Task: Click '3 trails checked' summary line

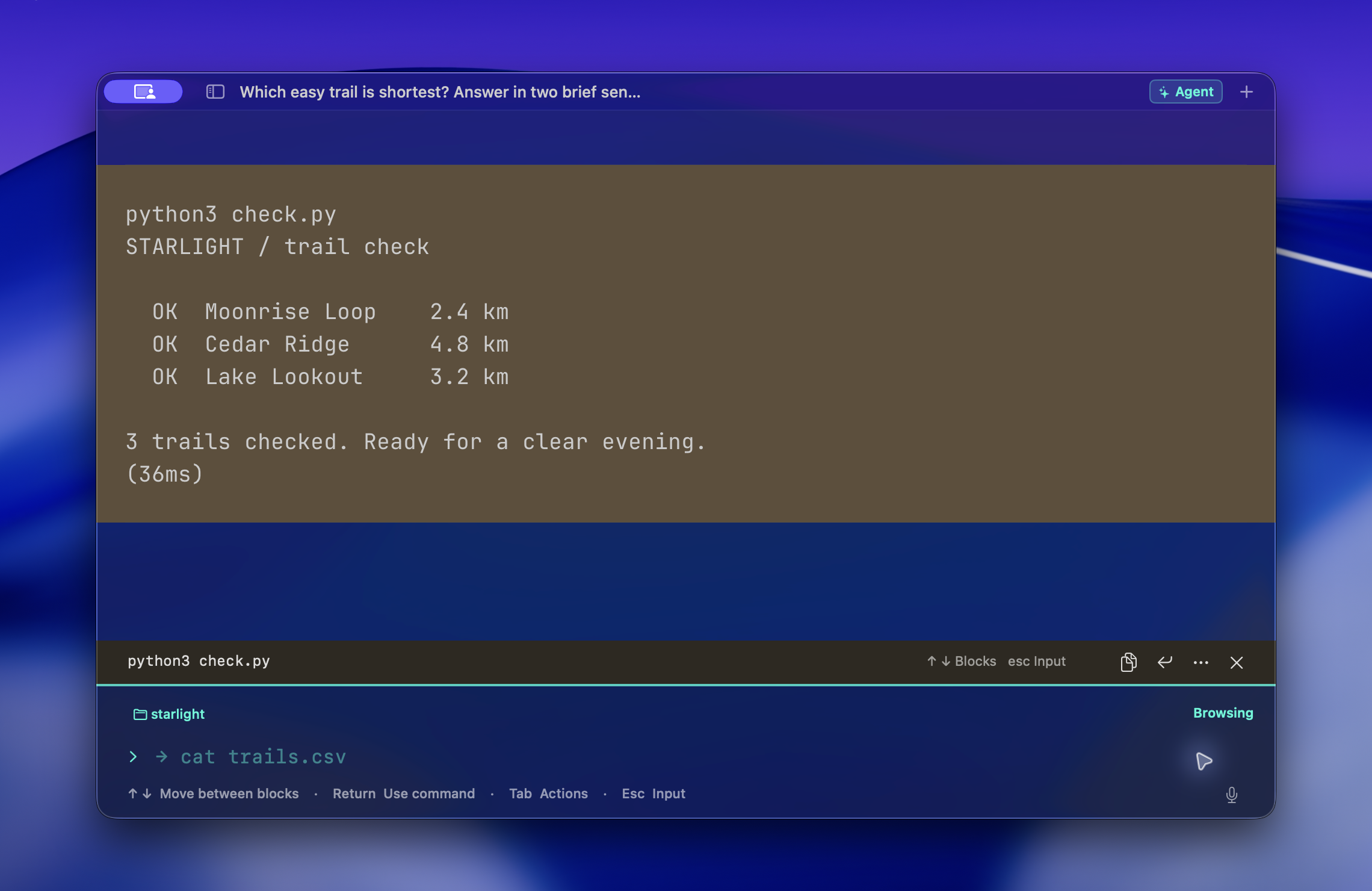Action: click(415, 442)
